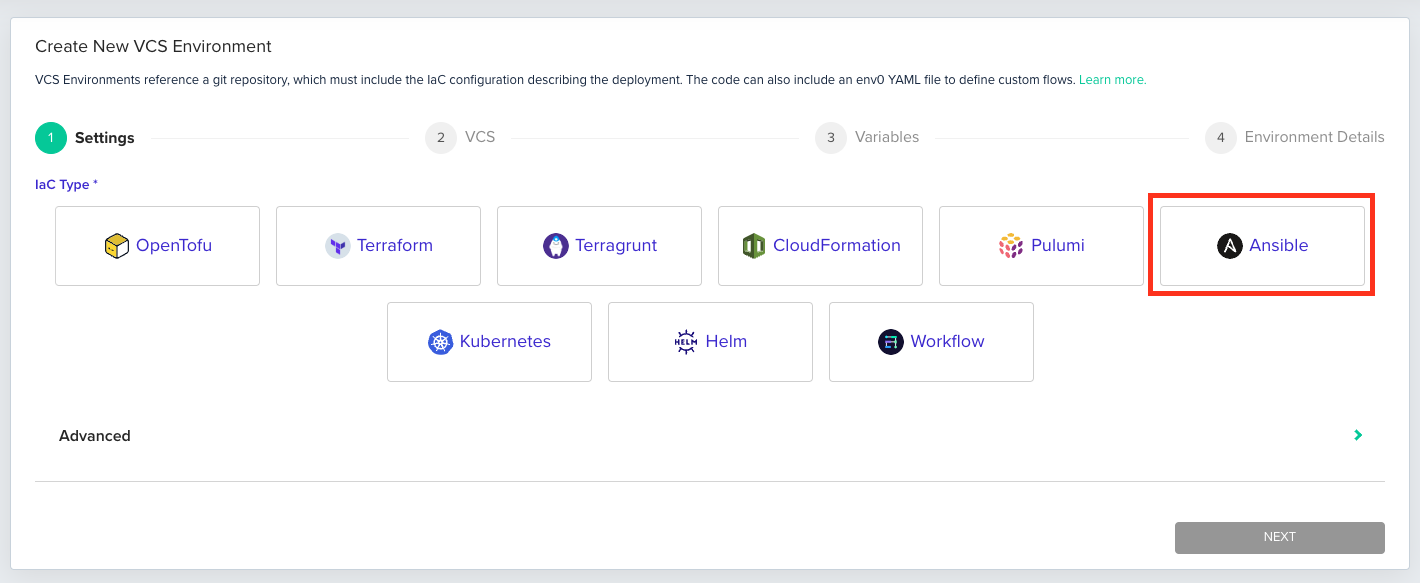Open the Learn more link
The height and width of the screenshot is (583, 1420).
pyautogui.click(x=1112, y=80)
